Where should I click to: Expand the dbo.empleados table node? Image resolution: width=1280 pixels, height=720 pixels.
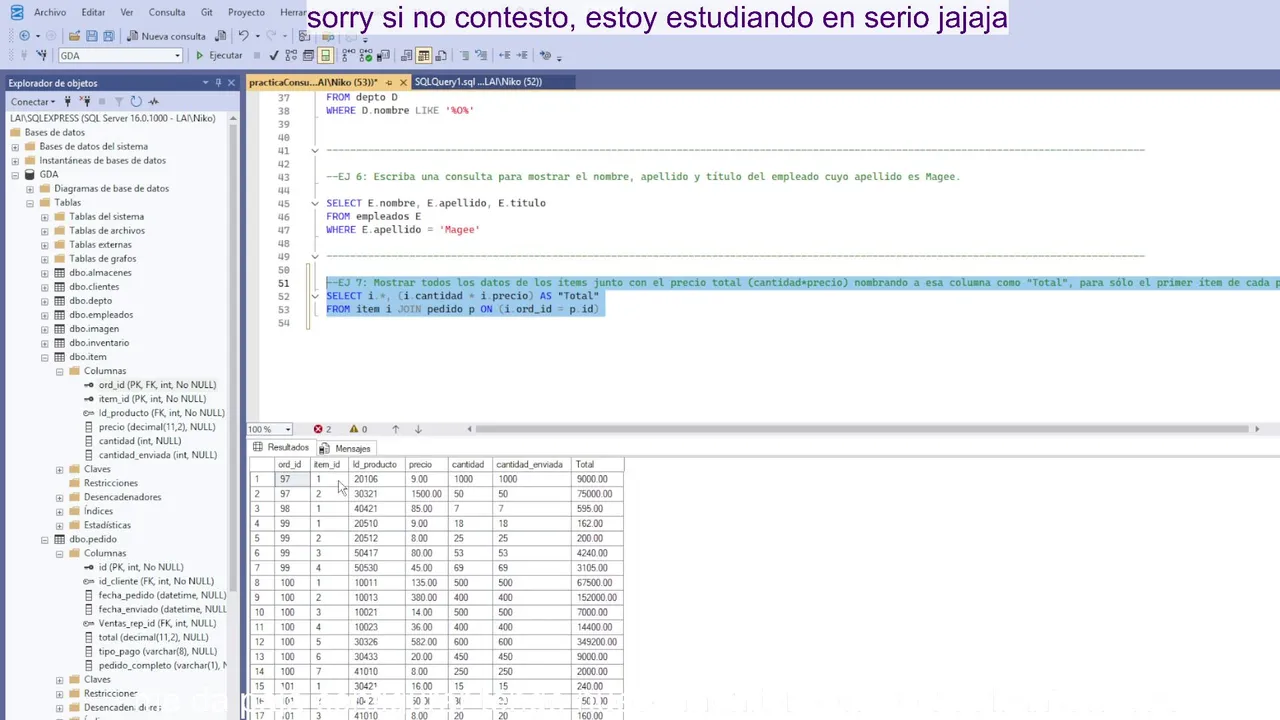click(x=45, y=315)
